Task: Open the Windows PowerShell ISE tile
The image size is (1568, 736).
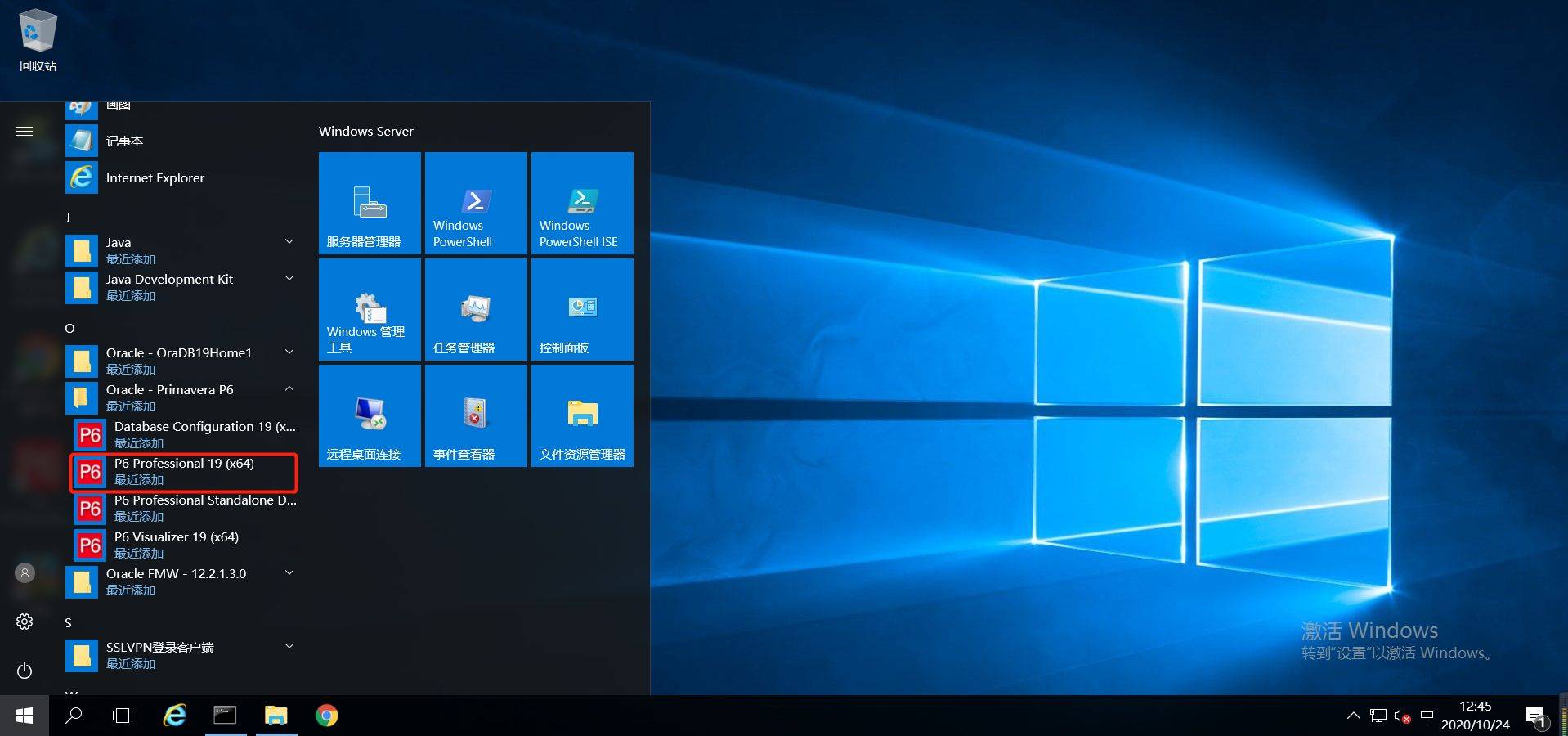Action: [x=582, y=203]
